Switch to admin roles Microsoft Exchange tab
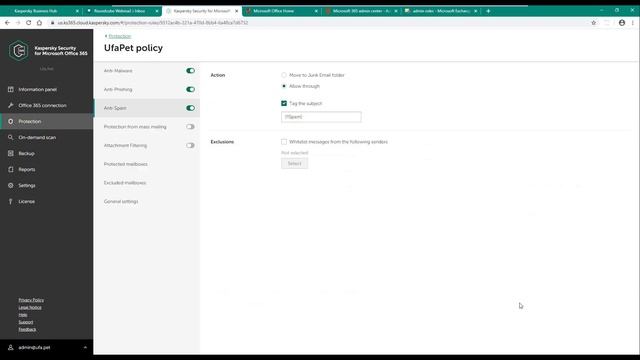 (441, 11)
